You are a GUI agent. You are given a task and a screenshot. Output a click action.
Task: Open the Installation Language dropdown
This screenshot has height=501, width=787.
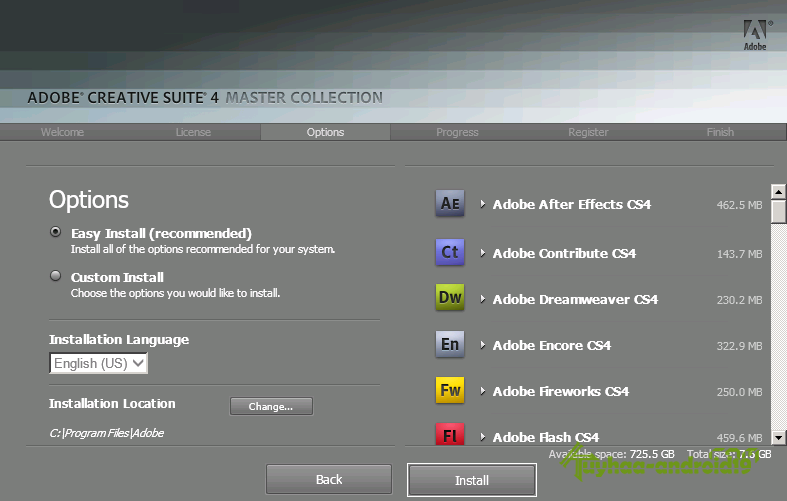98,363
